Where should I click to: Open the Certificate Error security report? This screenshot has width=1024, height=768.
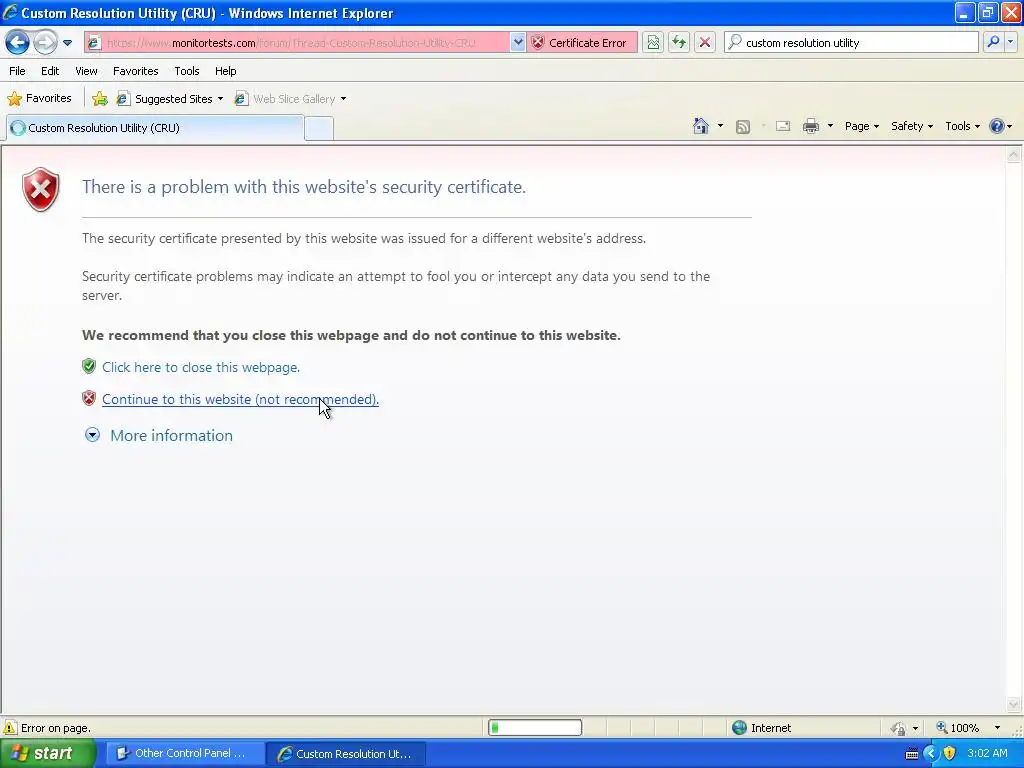coord(583,43)
